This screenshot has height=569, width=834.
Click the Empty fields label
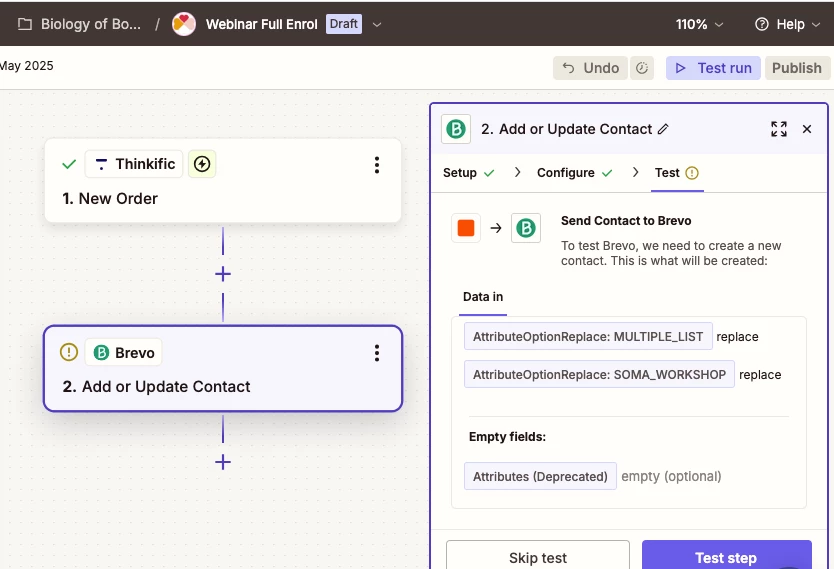507,437
